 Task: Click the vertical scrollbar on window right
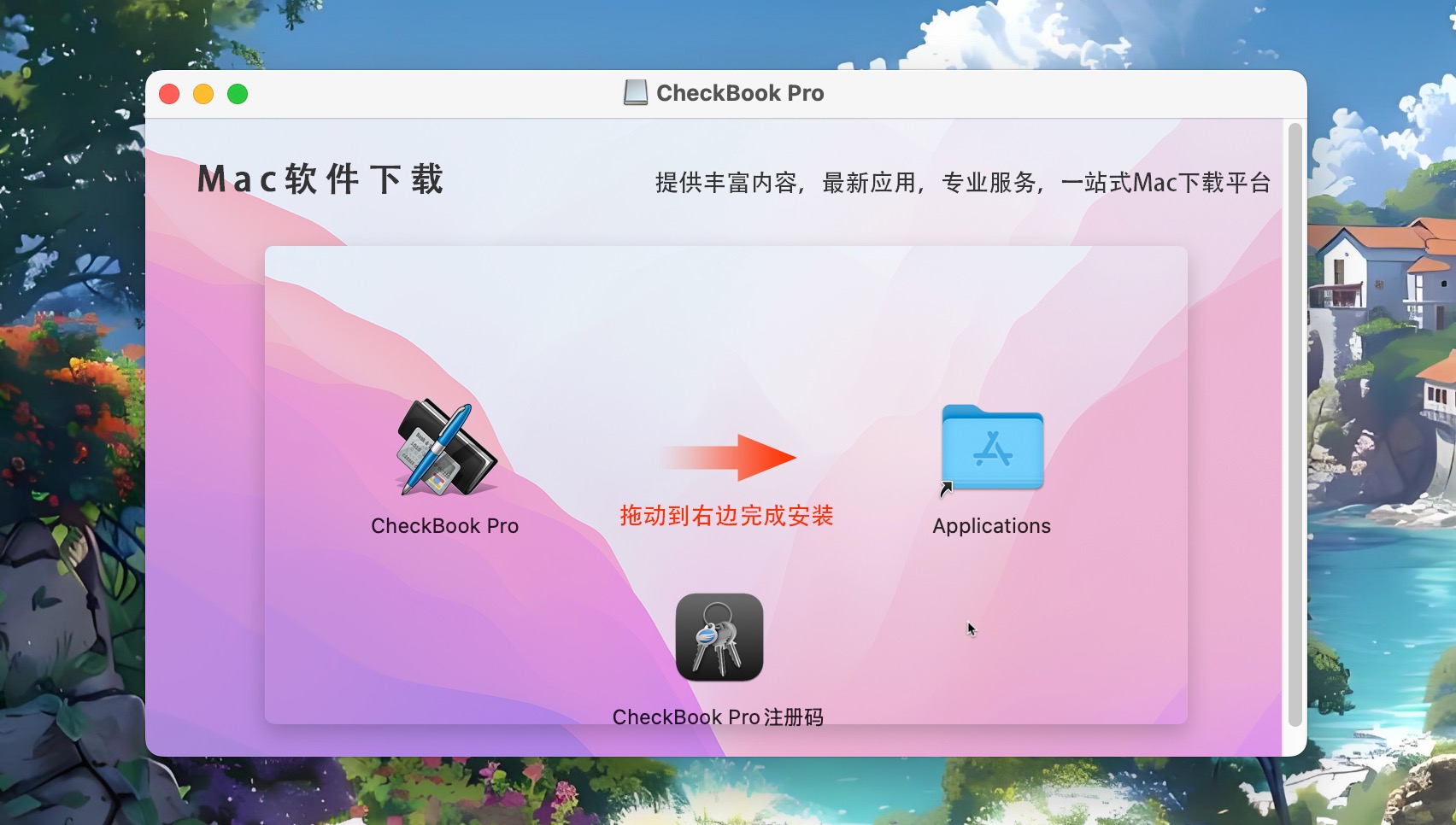[1295, 424]
